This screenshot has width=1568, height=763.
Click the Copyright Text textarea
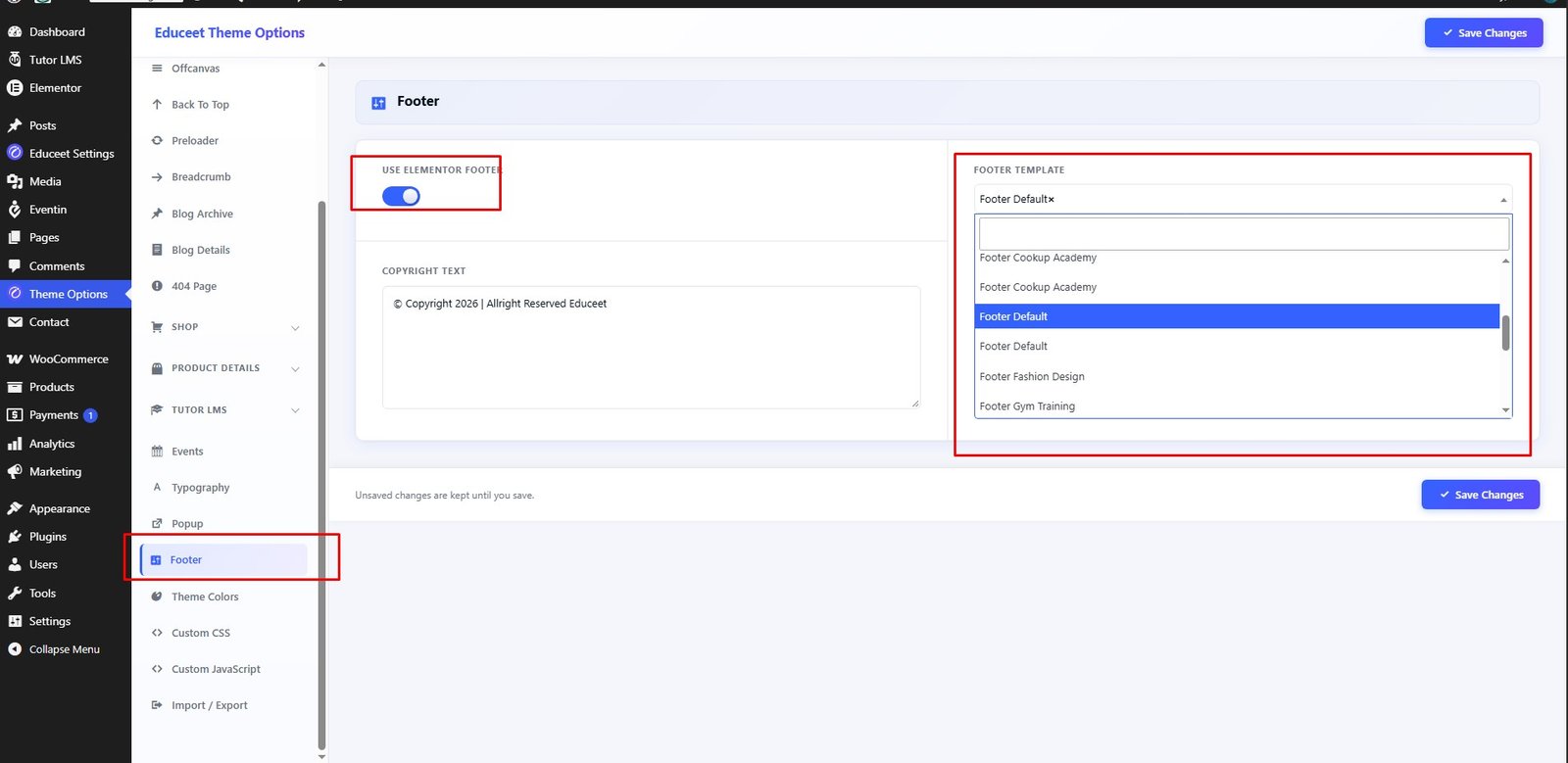[651, 347]
